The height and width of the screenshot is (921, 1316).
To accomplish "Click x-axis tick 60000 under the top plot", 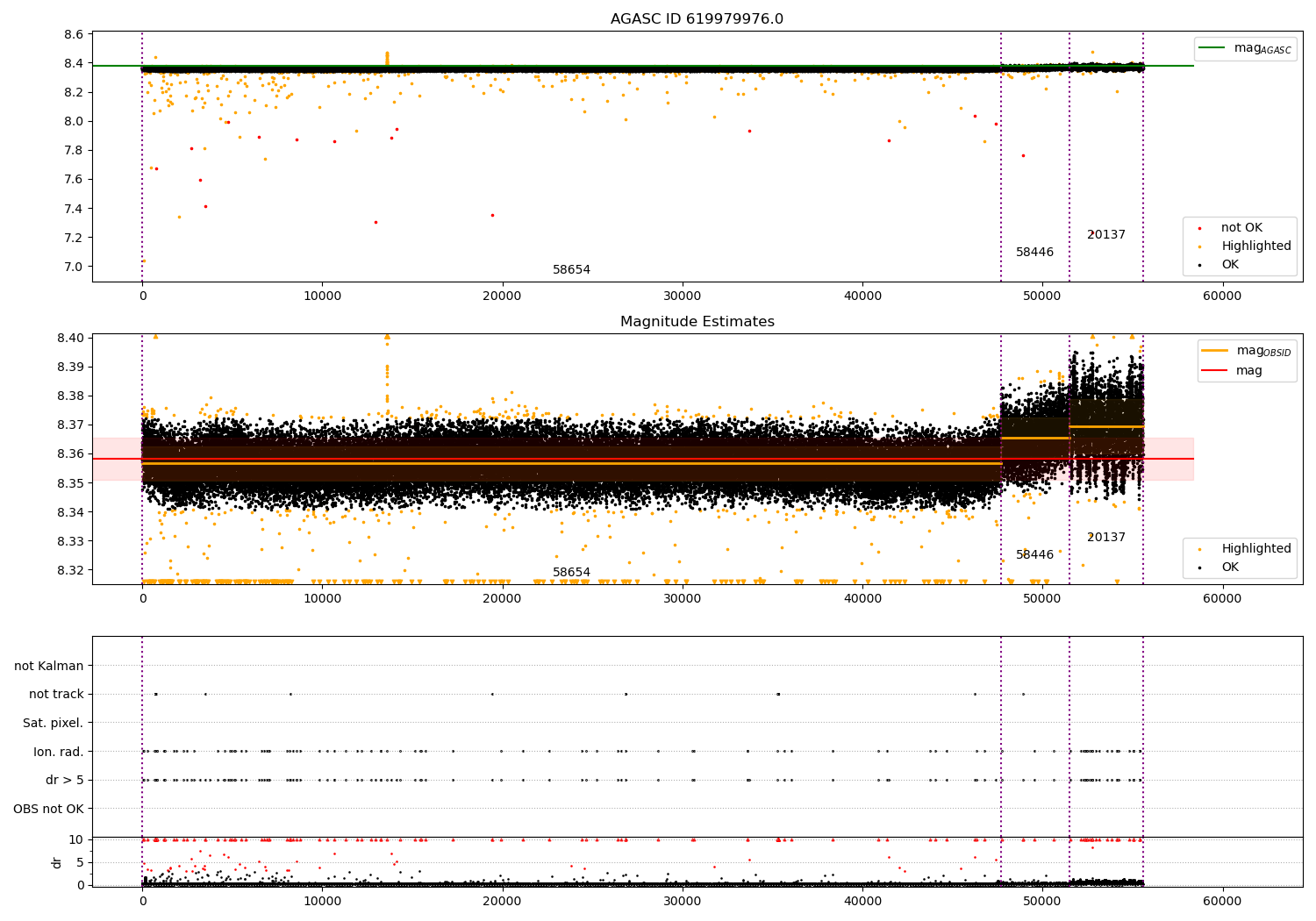I will point(1222,296).
